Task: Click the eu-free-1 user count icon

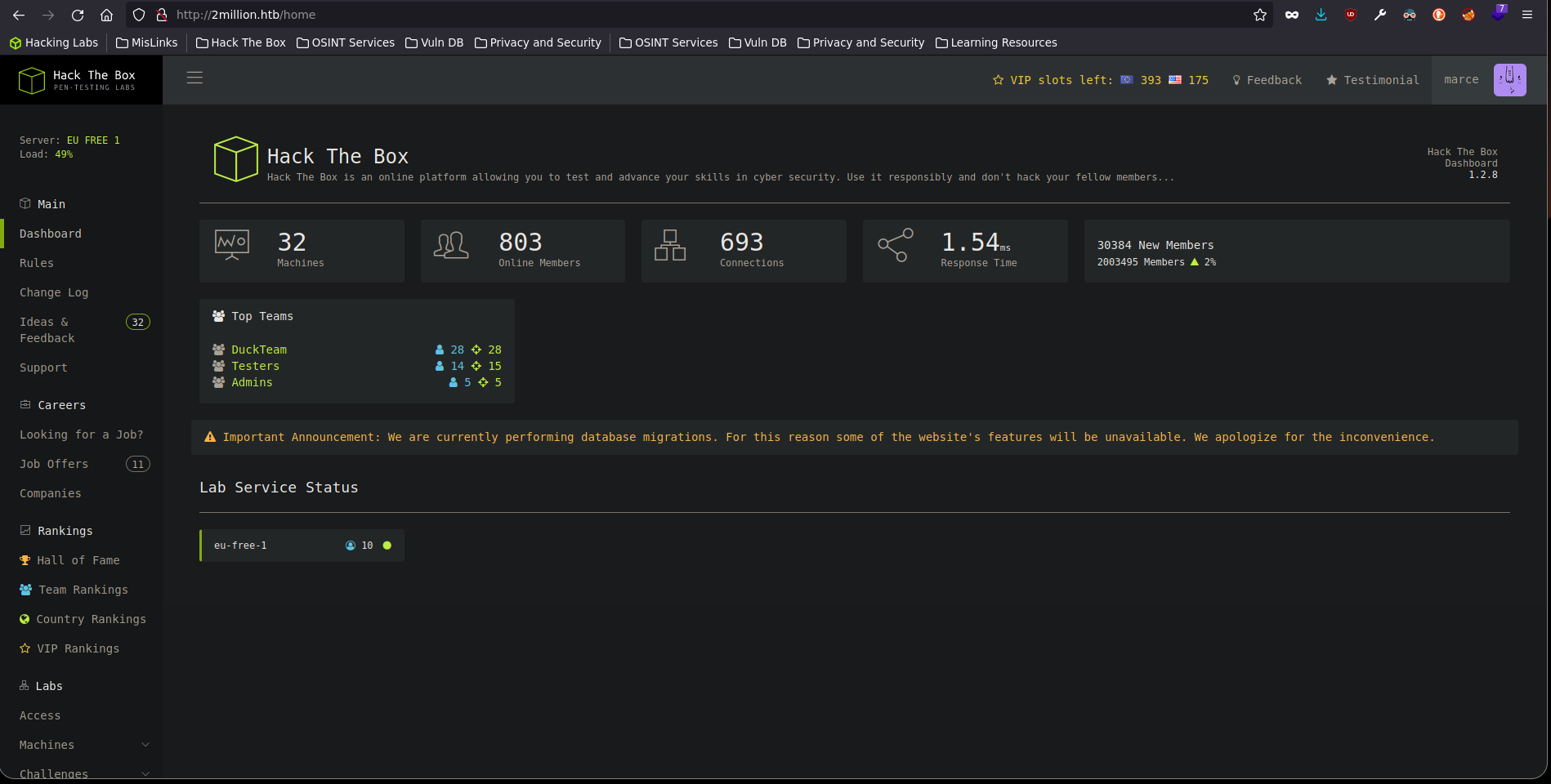Action: coord(351,546)
